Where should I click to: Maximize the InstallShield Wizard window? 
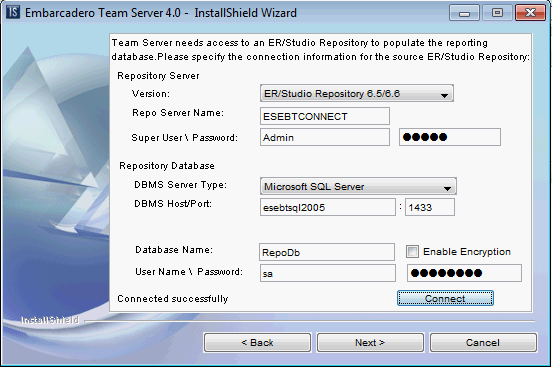click(x=497, y=13)
